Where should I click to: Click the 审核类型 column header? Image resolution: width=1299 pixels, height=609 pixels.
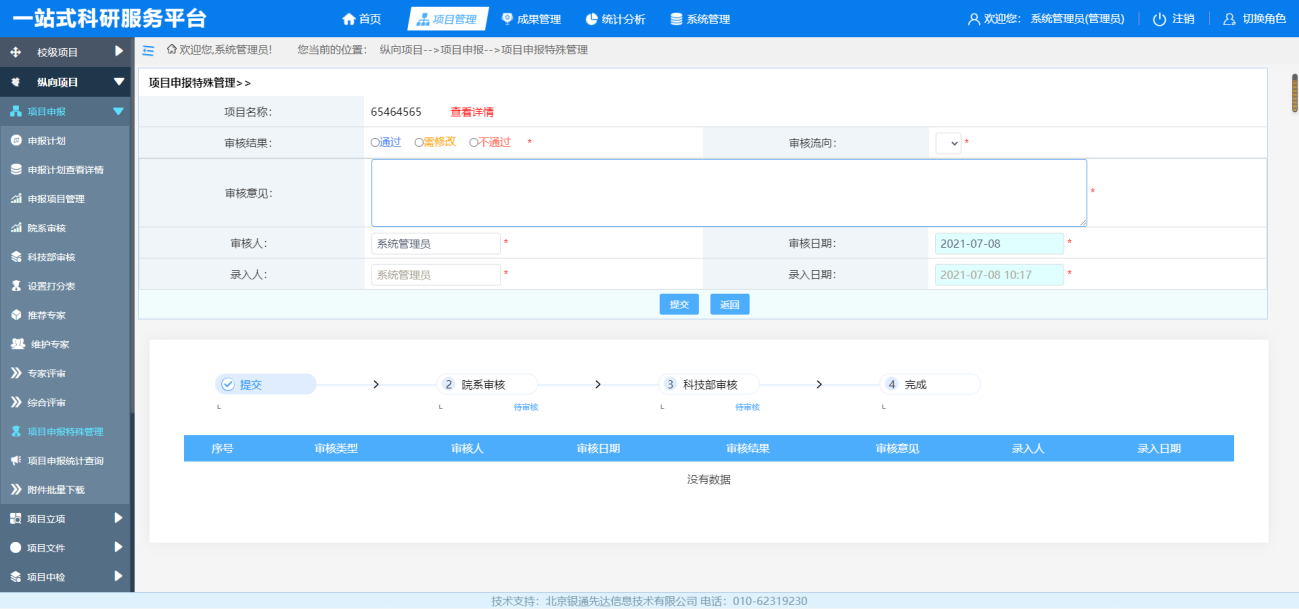pyautogui.click(x=336, y=448)
